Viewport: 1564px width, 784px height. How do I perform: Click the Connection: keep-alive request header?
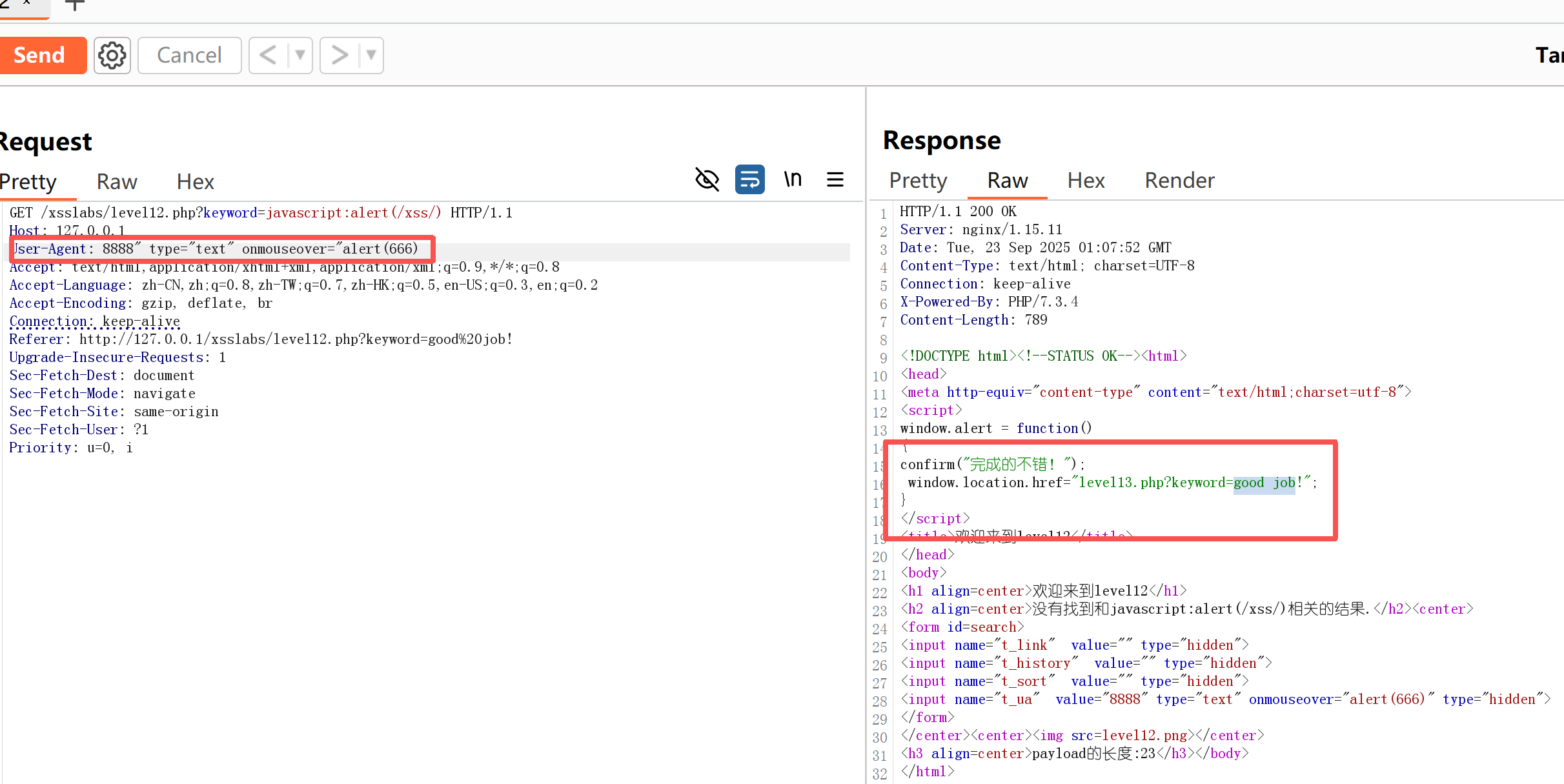[94, 321]
